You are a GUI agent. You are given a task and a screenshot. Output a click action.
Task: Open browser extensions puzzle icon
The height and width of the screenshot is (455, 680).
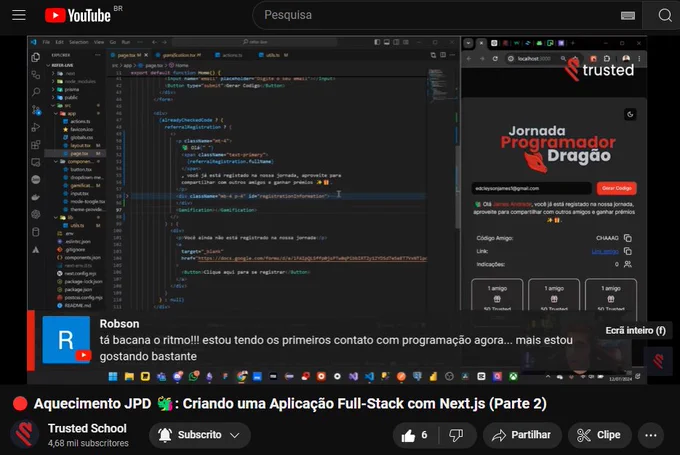(x=607, y=59)
